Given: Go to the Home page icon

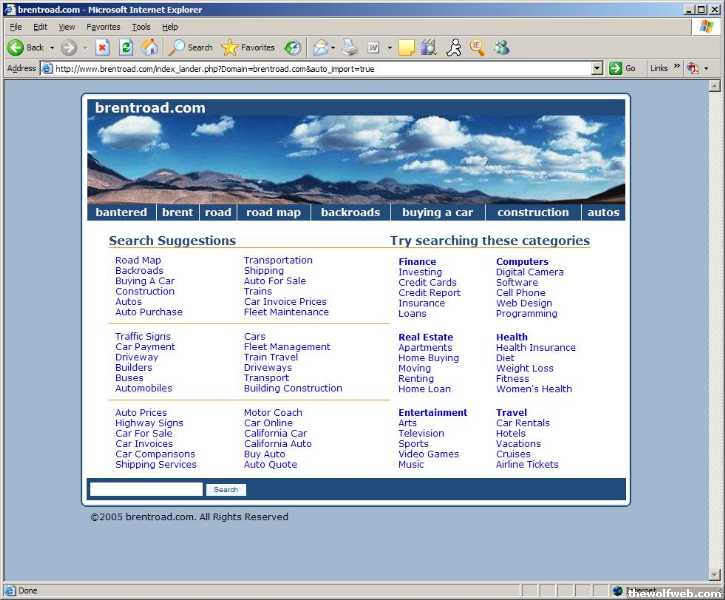Looking at the screenshot, I should (x=150, y=47).
